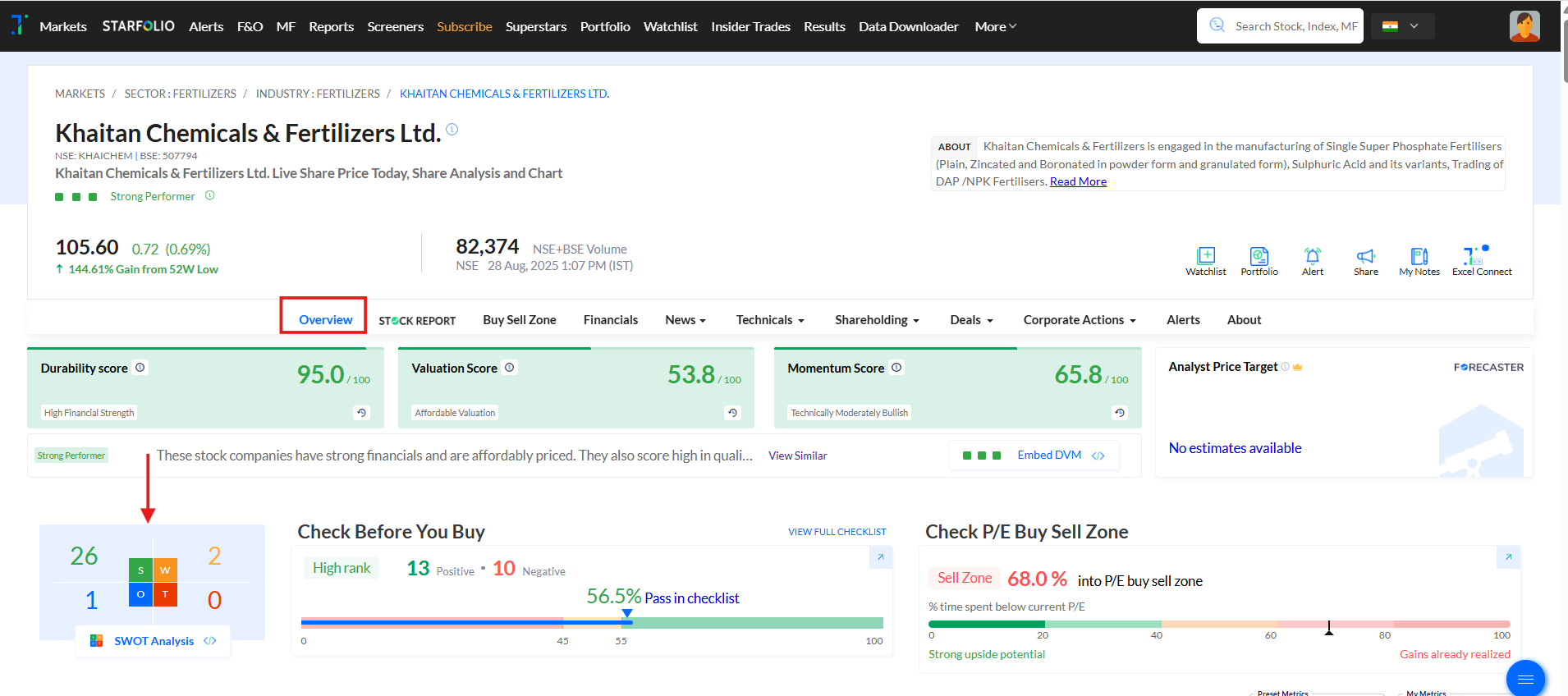Click Read More in About section
1568x696 pixels.
1078,181
